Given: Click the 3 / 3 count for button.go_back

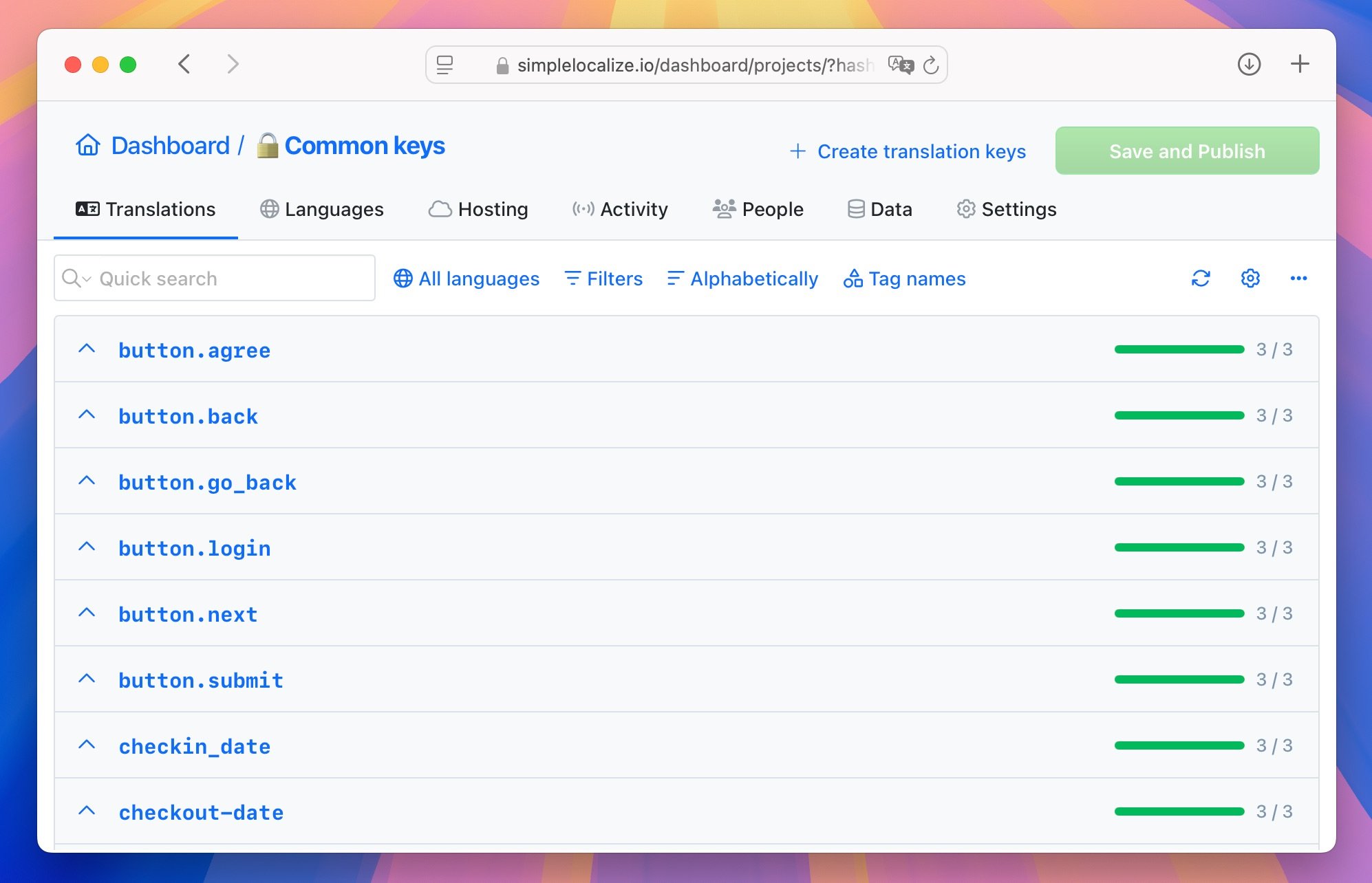Looking at the screenshot, I should click(1274, 481).
